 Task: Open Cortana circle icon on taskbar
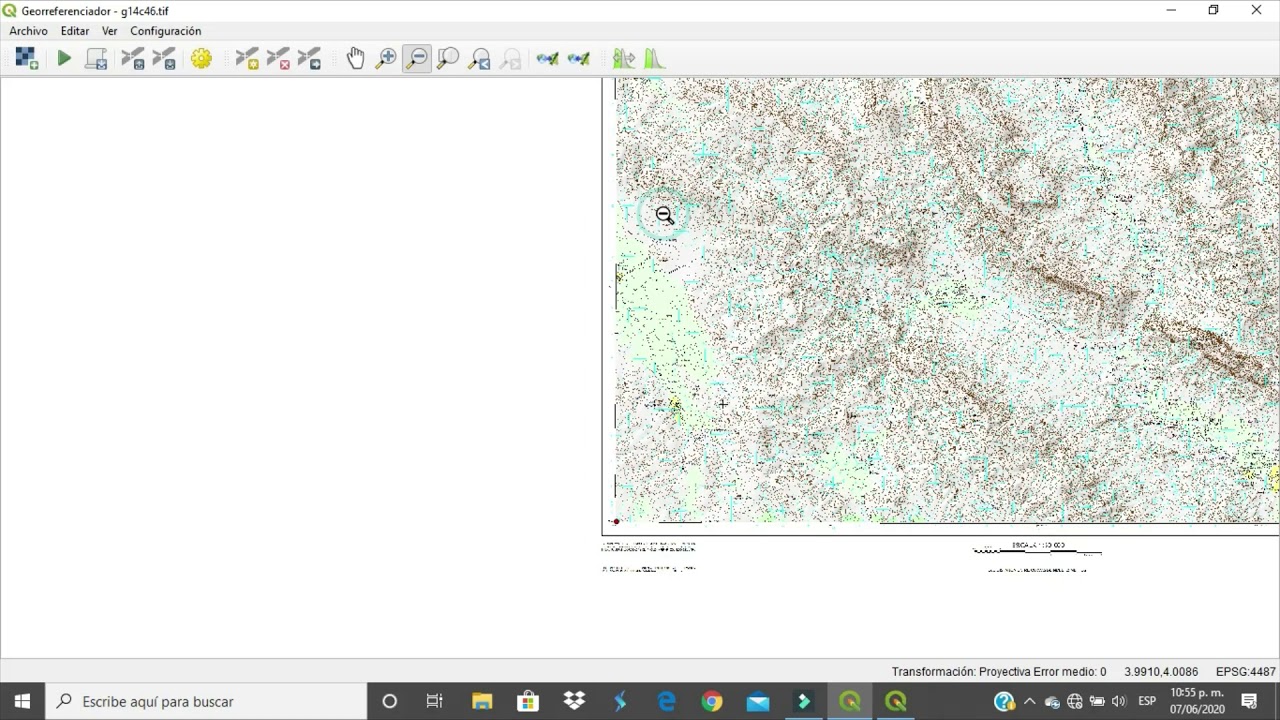tap(390, 701)
